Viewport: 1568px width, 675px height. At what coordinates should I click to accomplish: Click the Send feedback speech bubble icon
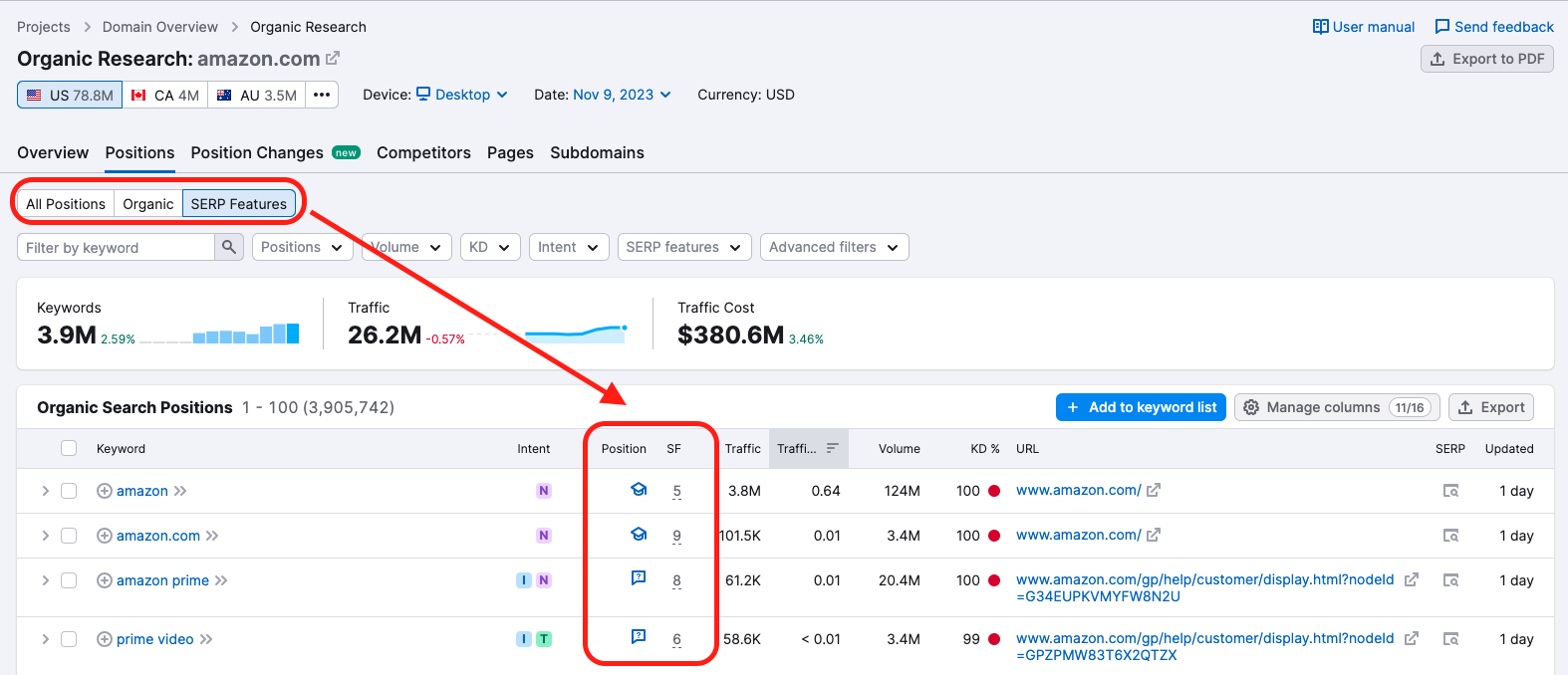1442,27
